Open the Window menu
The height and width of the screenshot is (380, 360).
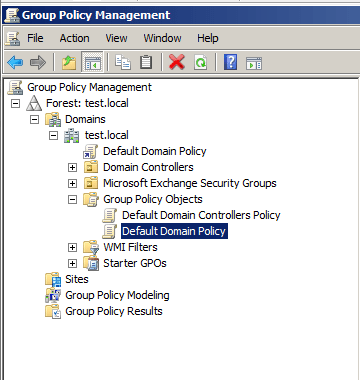(x=162, y=38)
